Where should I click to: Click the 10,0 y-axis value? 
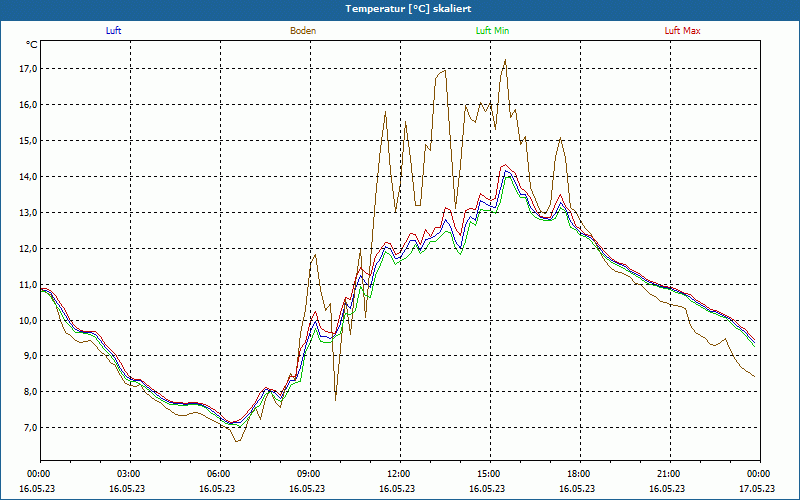(x=29, y=320)
